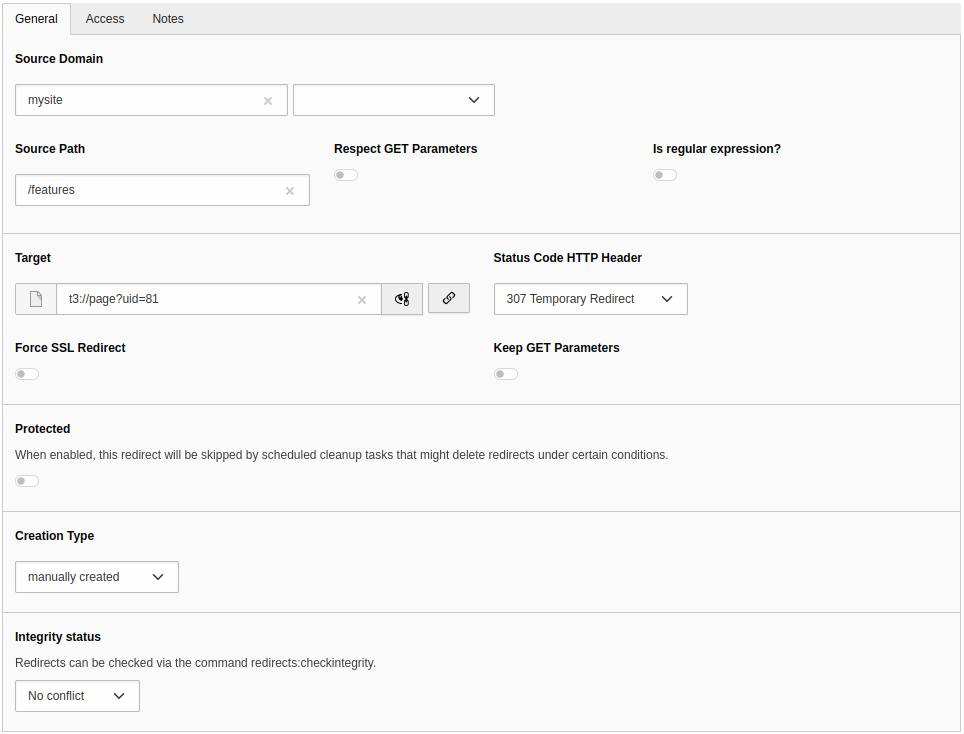Enable Keep GET Parameters switch
The image size is (964, 734).
coord(506,374)
